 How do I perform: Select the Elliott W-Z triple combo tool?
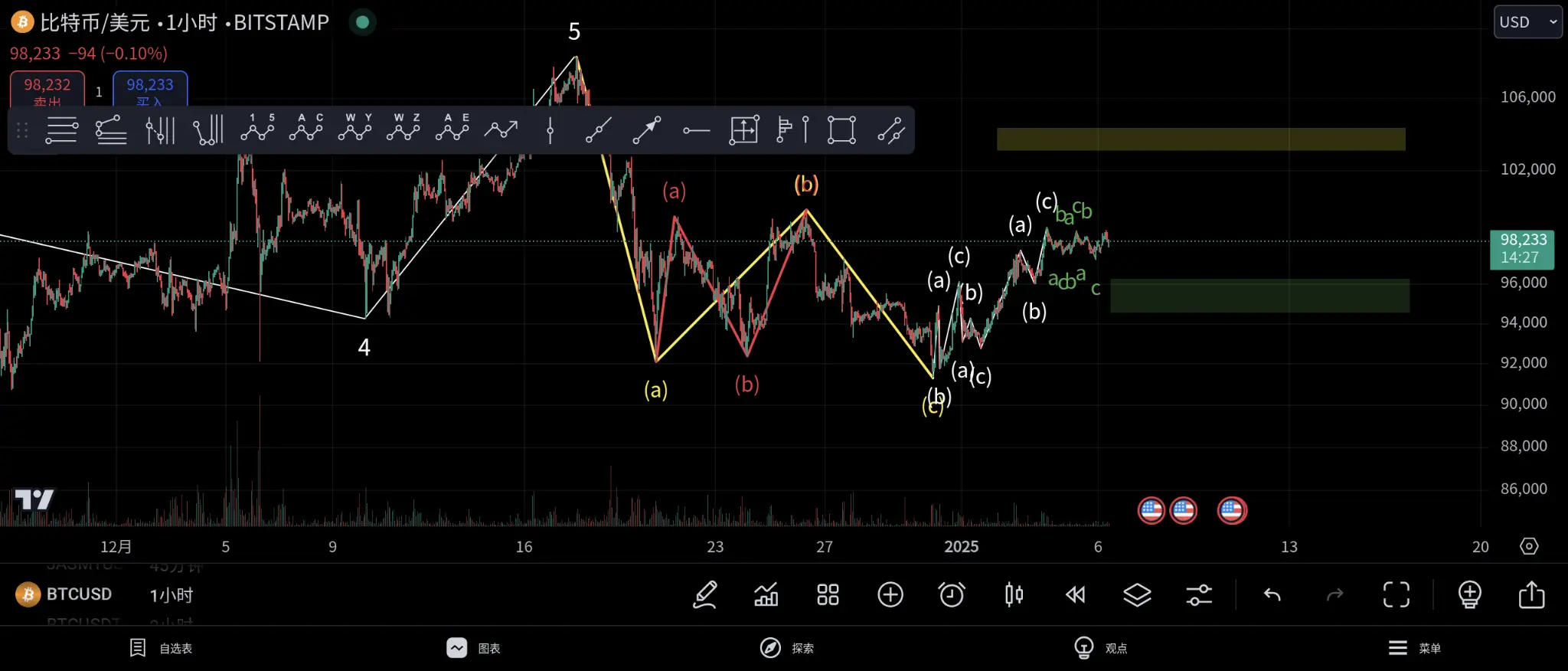[x=403, y=129]
